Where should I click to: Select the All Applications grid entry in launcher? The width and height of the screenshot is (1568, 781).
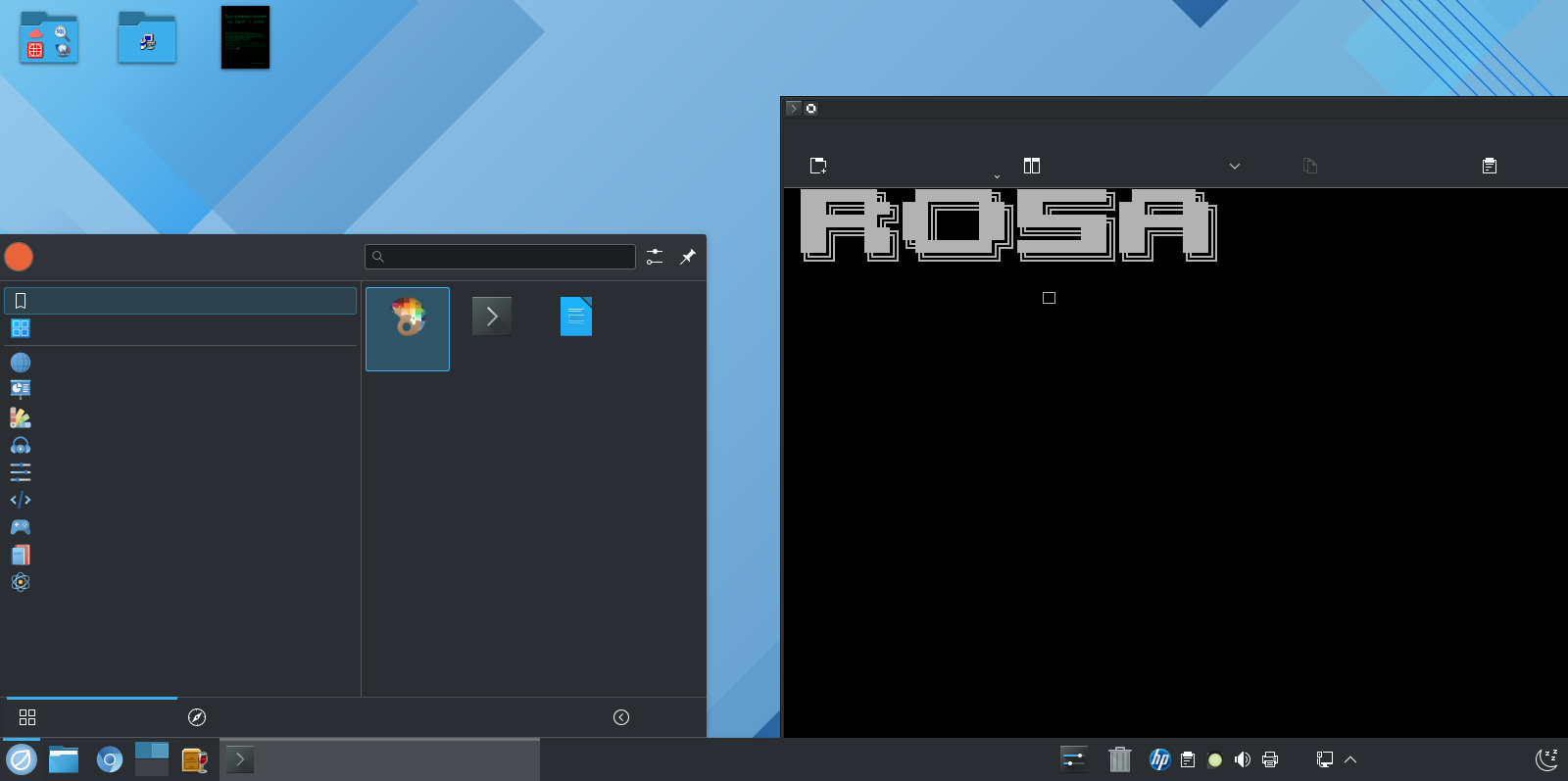(x=21, y=328)
